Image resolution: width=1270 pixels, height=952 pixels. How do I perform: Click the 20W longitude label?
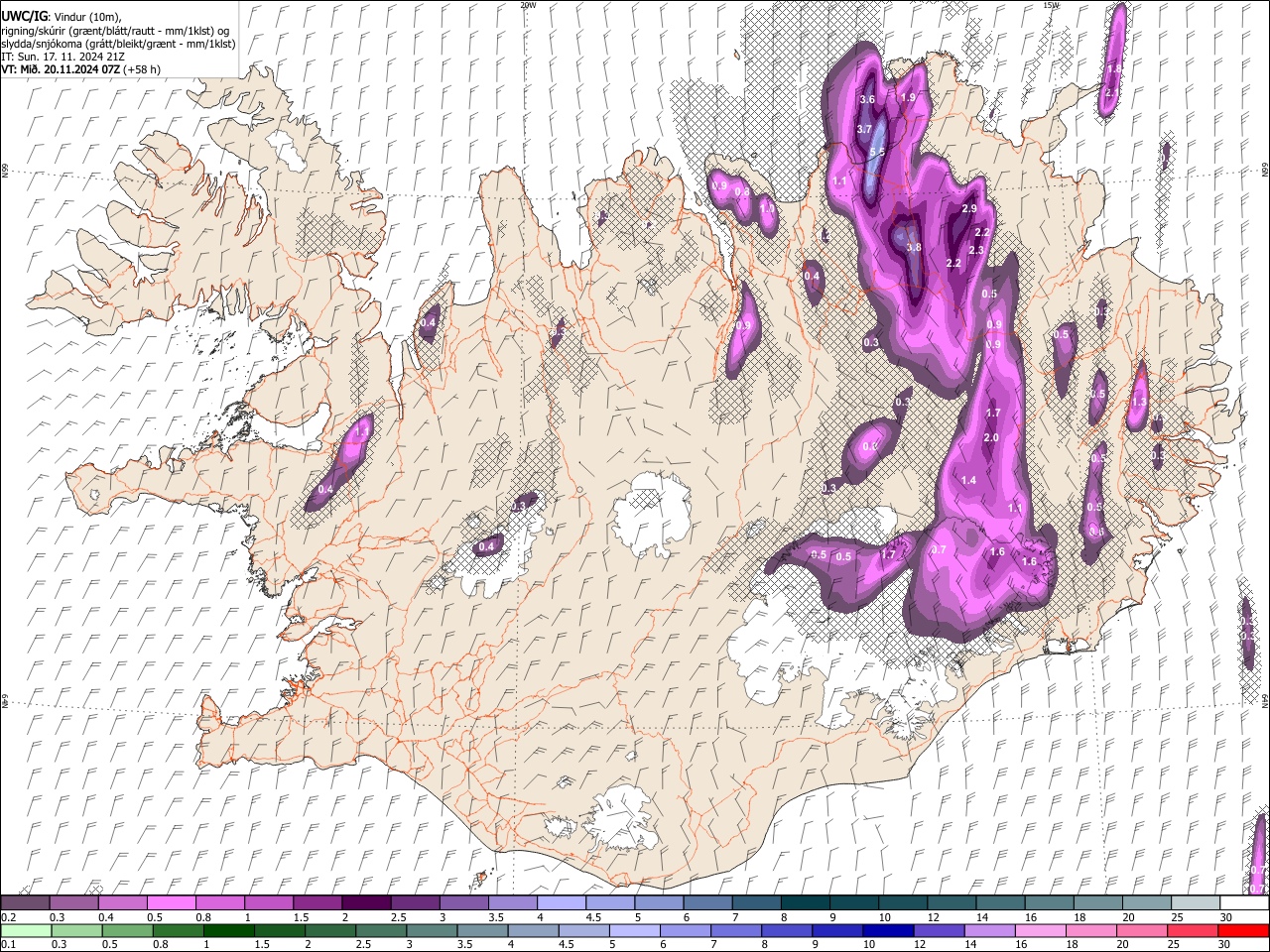[528, 5]
